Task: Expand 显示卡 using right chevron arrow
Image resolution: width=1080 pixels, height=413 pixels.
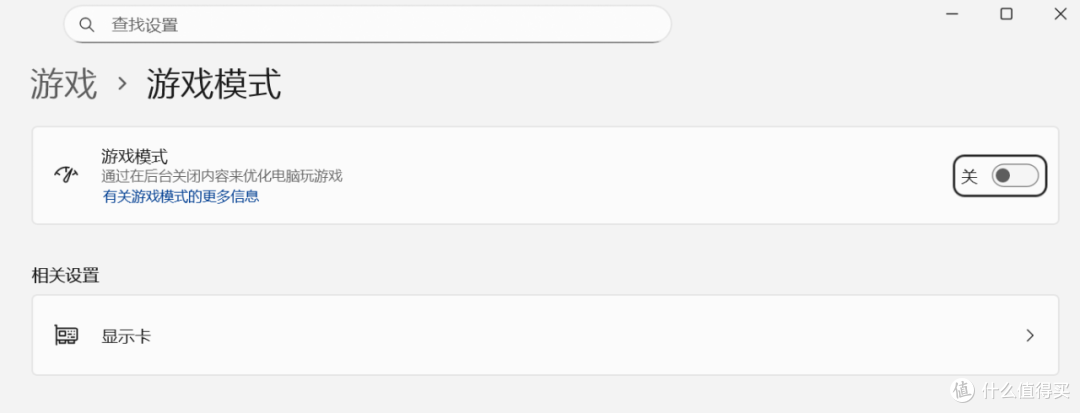Action: (1030, 336)
